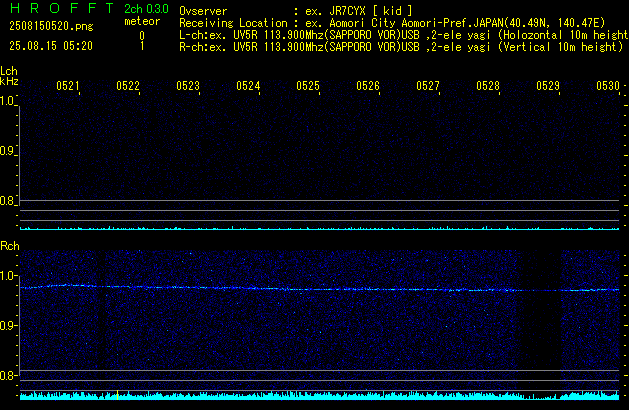This screenshot has height=410, width=629.
Task: Select the meteor count value '1'
Action: 142,46
